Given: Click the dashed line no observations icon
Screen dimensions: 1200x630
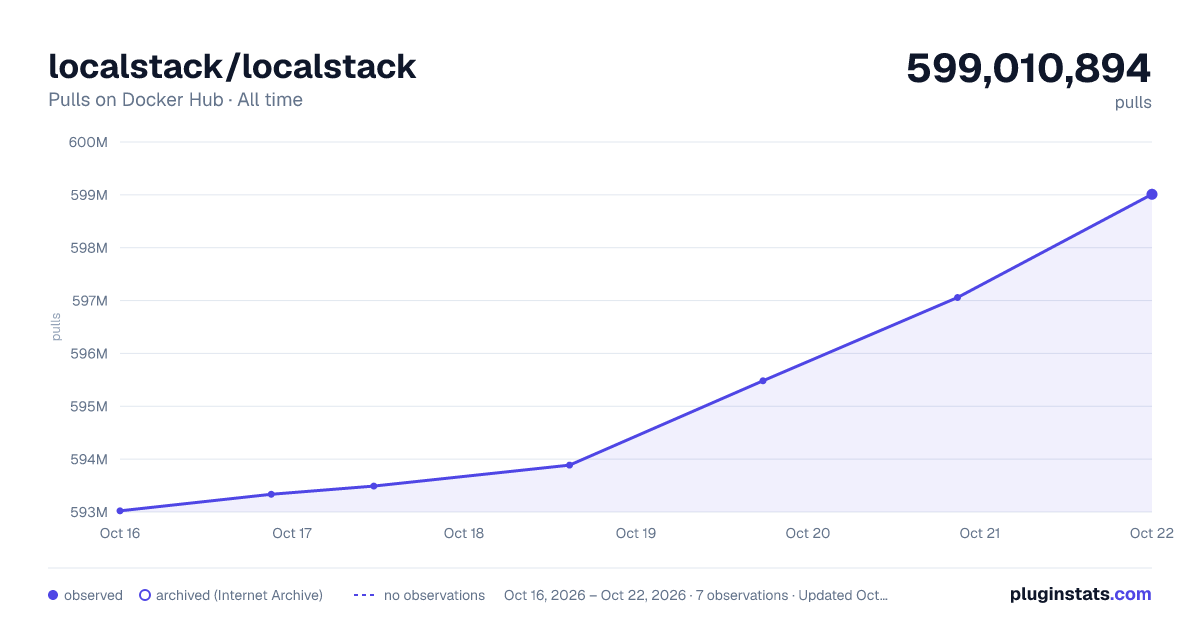Looking at the screenshot, I should point(364,595).
